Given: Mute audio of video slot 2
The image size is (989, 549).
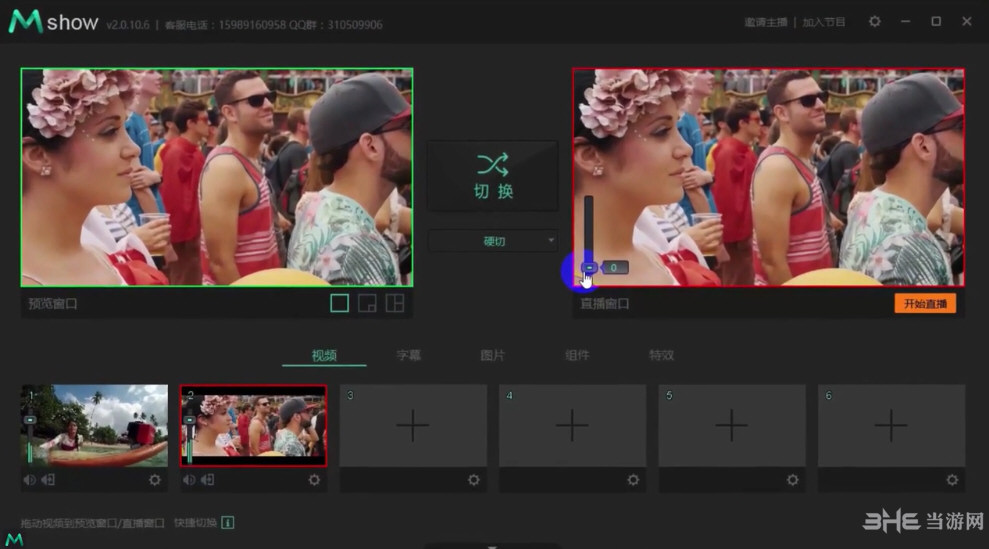Looking at the screenshot, I should click(189, 480).
